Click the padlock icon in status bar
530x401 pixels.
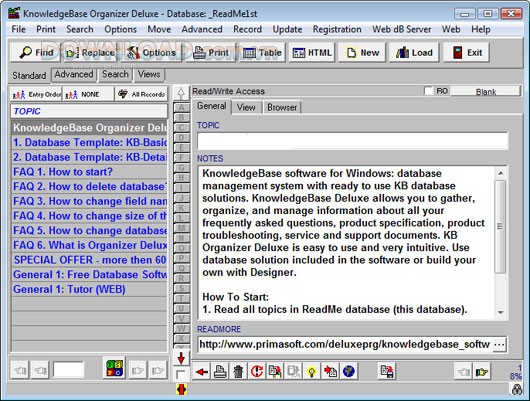[x=517, y=389]
